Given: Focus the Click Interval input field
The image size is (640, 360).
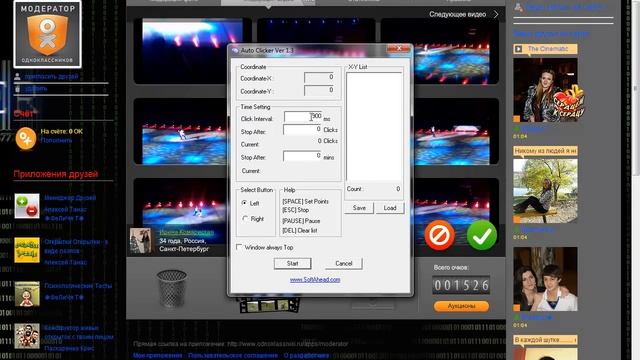Looking at the screenshot, I should tap(303, 118).
